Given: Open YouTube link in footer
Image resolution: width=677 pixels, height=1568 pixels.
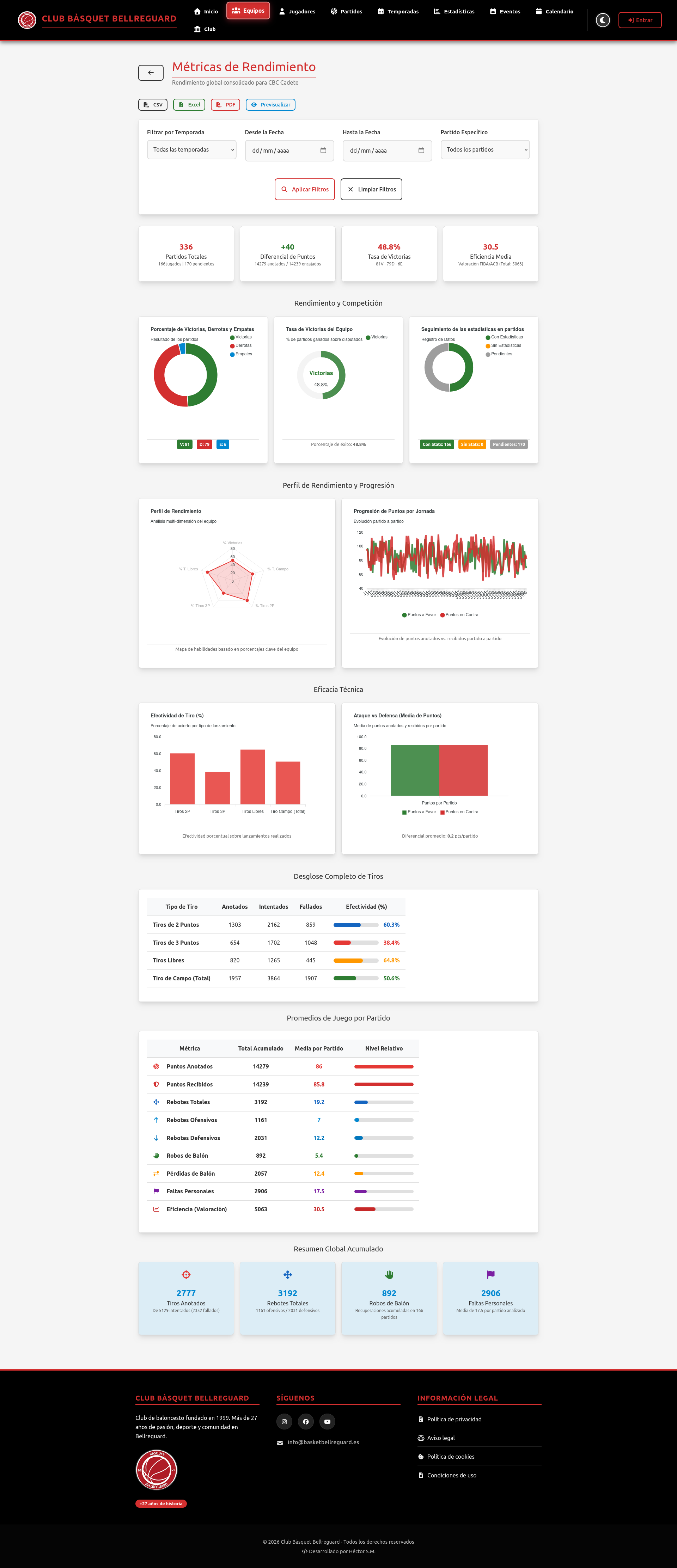Looking at the screenshot, I should click(x=327, y=1422).
